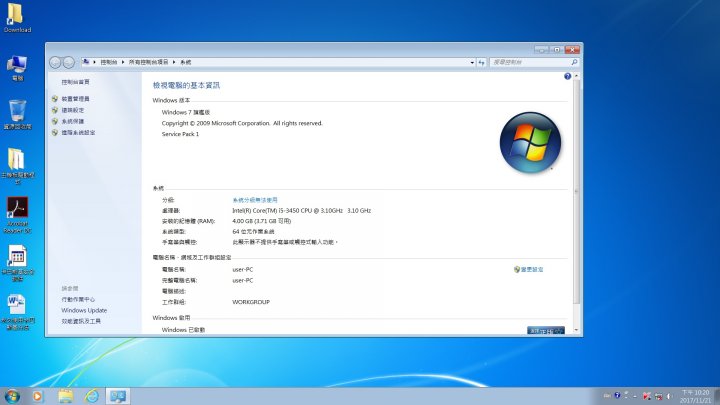Image resolution: width=720 pixels, height=405 pixels.
Task: Open the address bar history dropdown
Action: point(472,62)
